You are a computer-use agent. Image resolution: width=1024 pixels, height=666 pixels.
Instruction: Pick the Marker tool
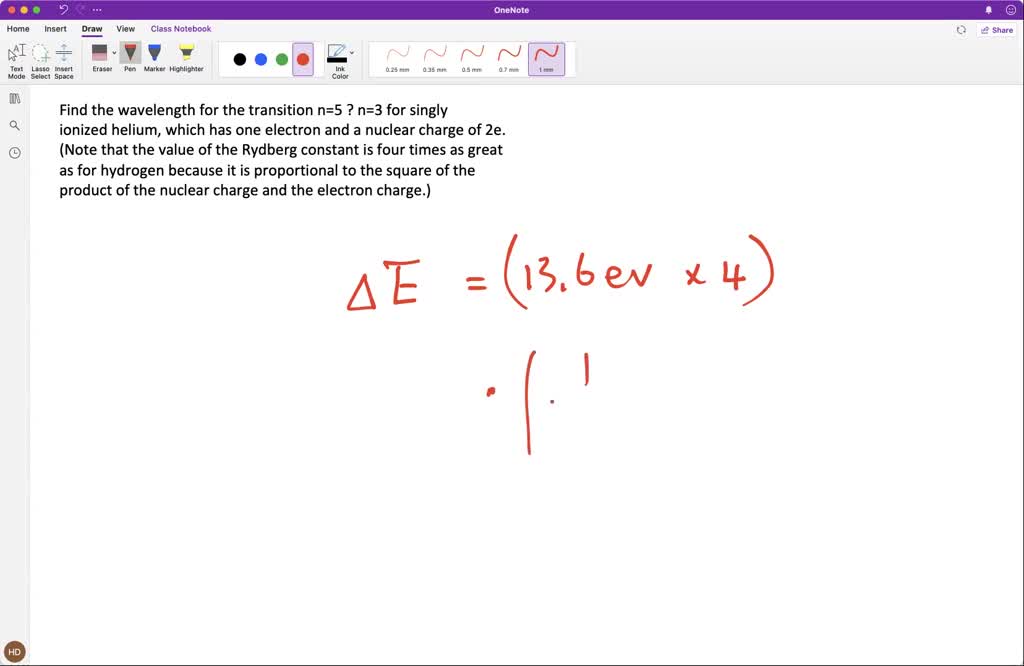[x=154, y=55]
